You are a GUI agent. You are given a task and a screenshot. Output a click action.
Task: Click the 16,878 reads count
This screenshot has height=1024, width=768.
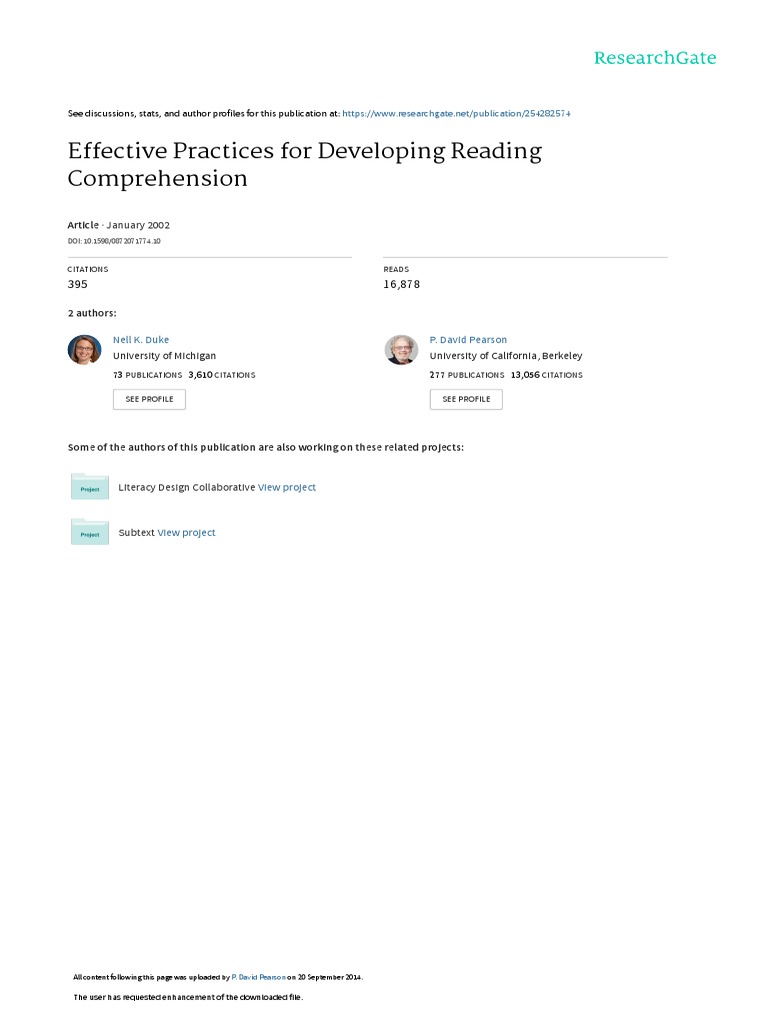[402, 285]
